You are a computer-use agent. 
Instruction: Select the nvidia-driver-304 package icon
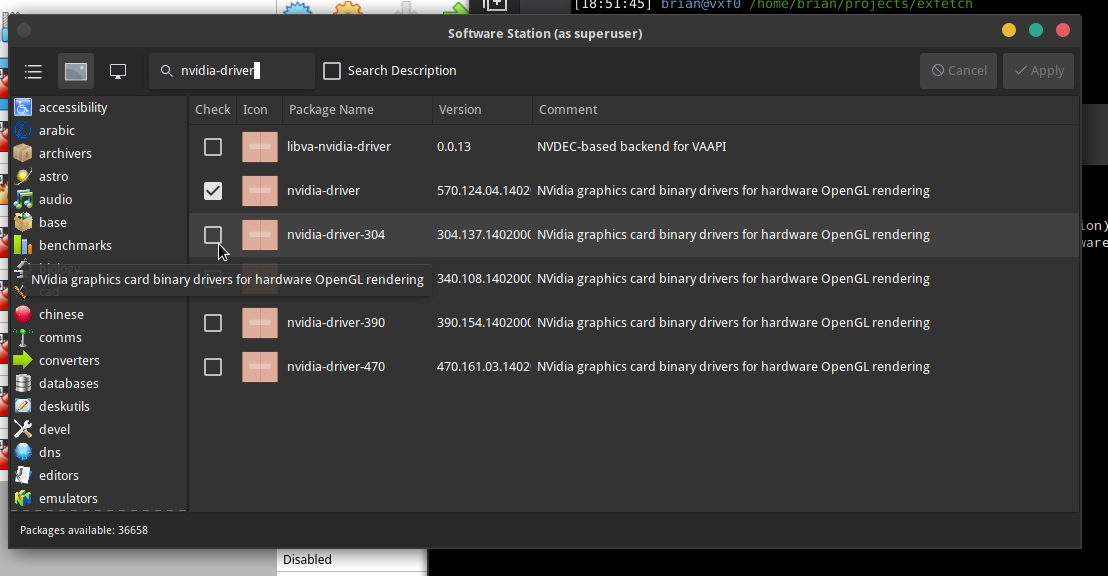coord(260,235)
